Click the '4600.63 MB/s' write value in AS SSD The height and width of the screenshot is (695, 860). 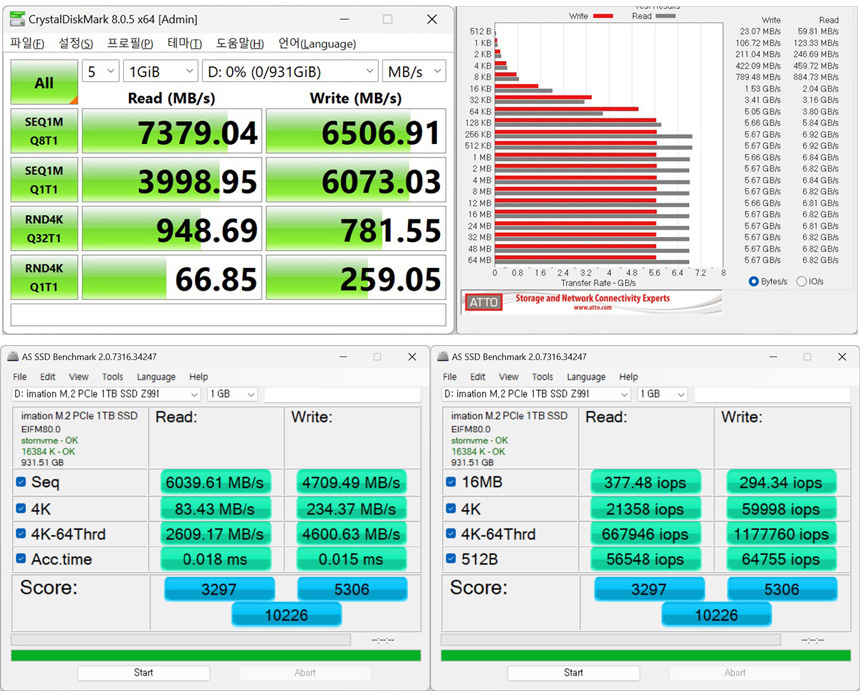[351, 534]
